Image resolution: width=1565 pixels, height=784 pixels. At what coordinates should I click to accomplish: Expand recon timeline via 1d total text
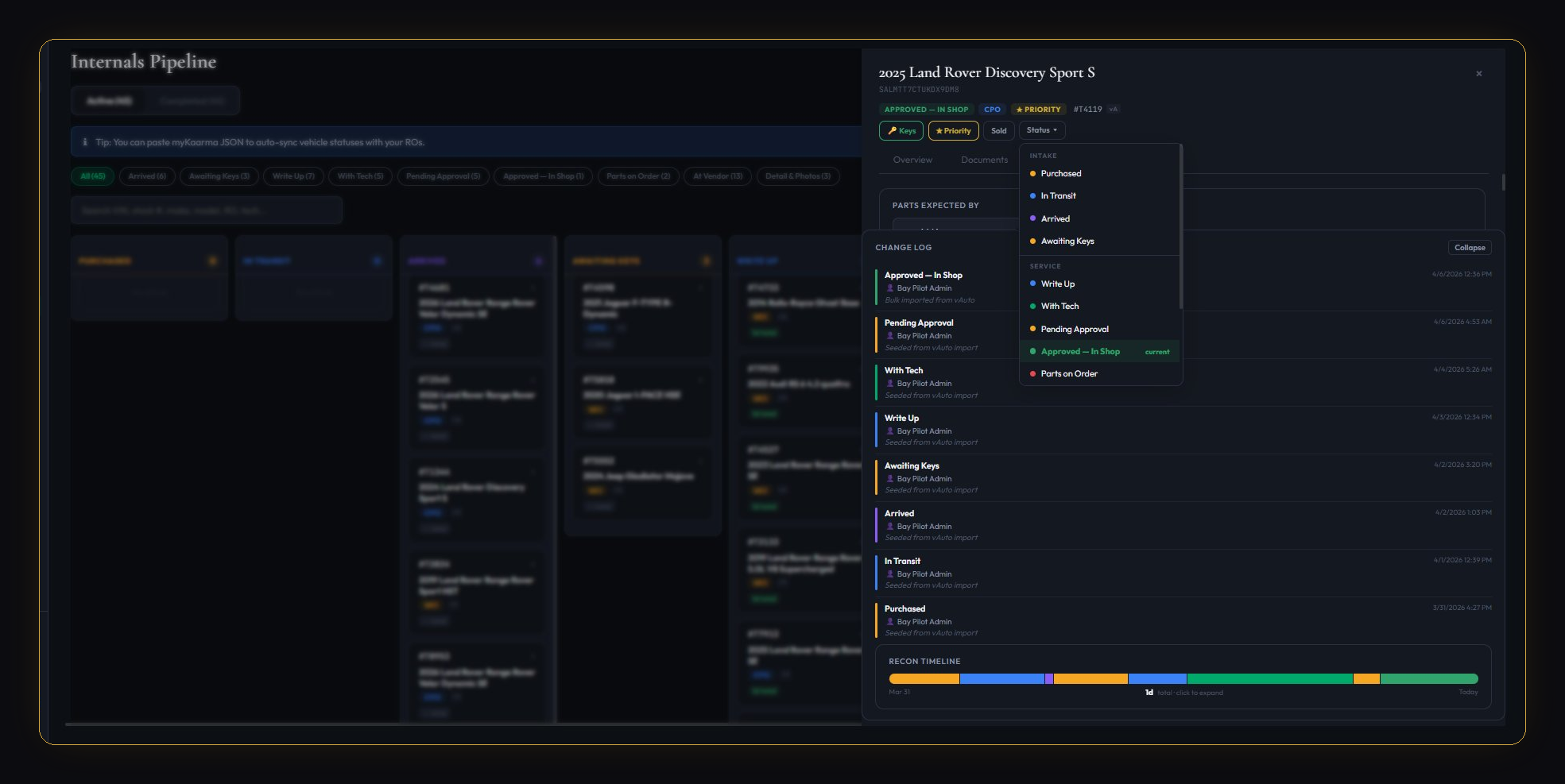pyautogui.click(x=1183, y=693)
